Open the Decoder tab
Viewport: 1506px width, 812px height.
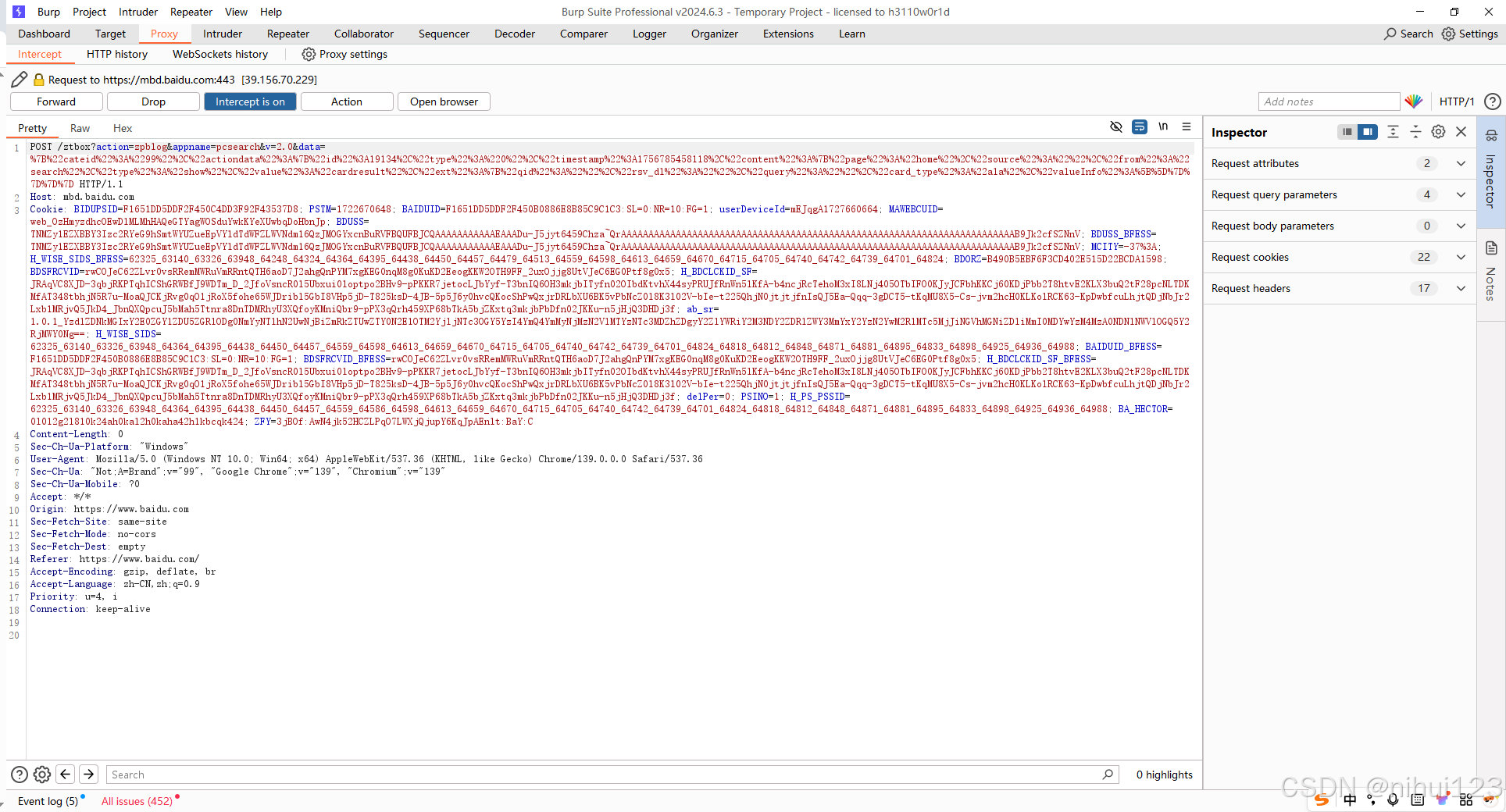(515, 34)
